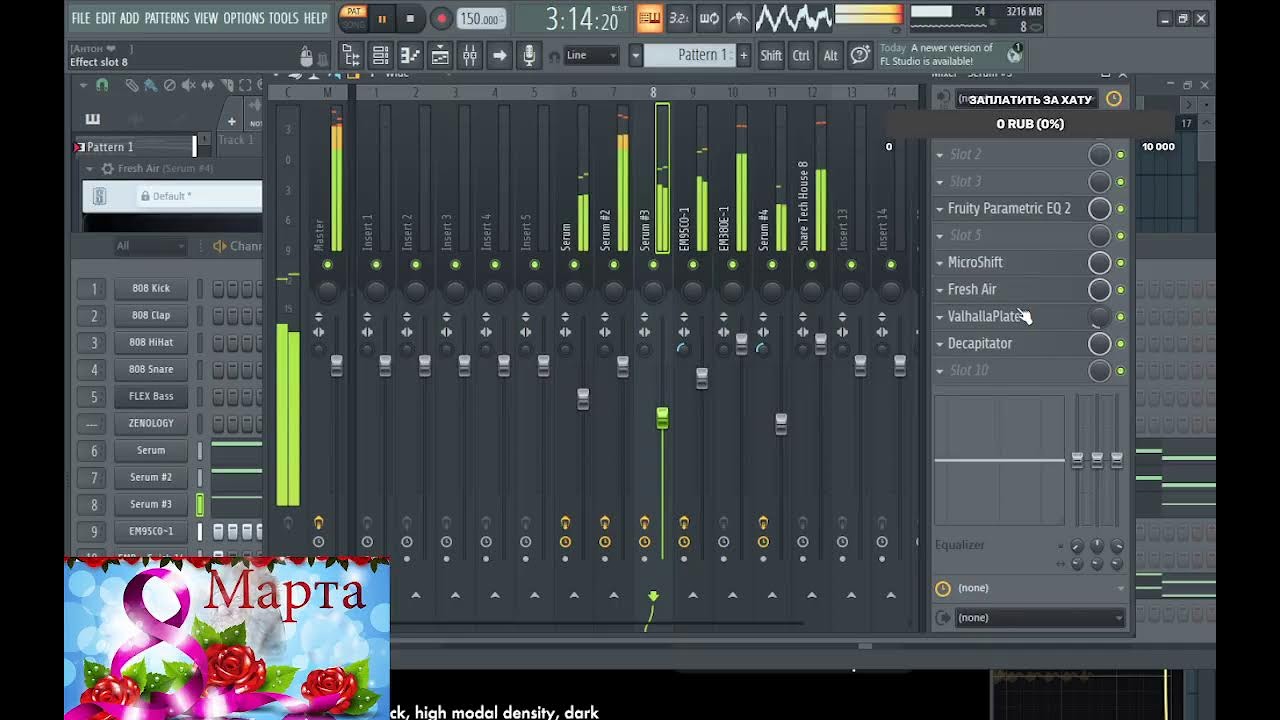Viewport: 1280px width, 720px height.
Task: Mute the EM95CO-1 mixer track LED
Action: [693, 265]
